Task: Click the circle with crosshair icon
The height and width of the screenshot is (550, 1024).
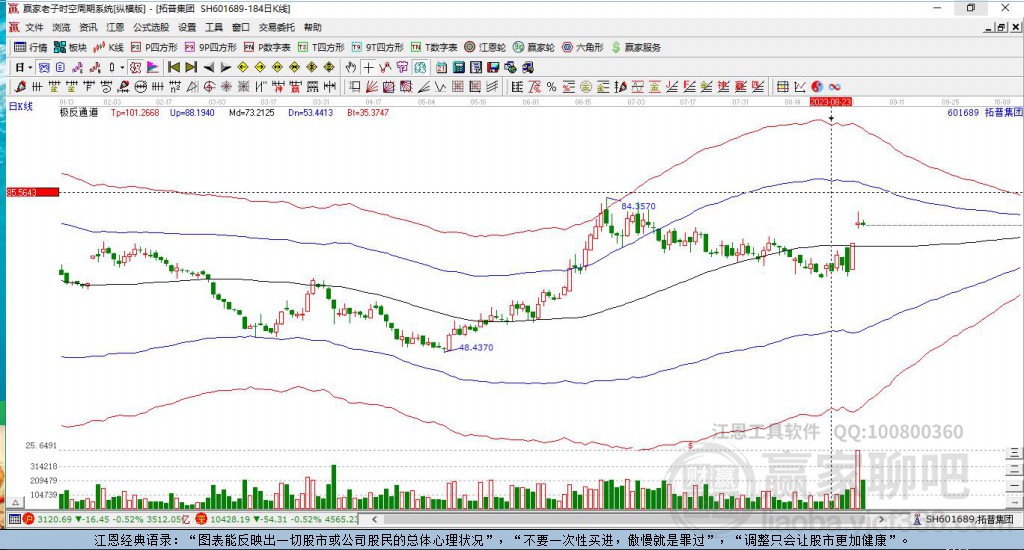Action: coord(209,86)
